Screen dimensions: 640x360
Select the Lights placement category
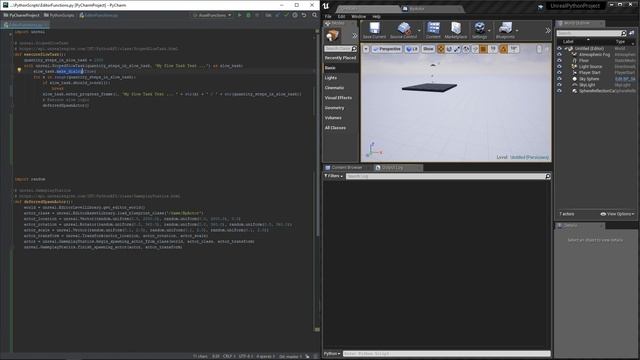(x=340, y=78)
